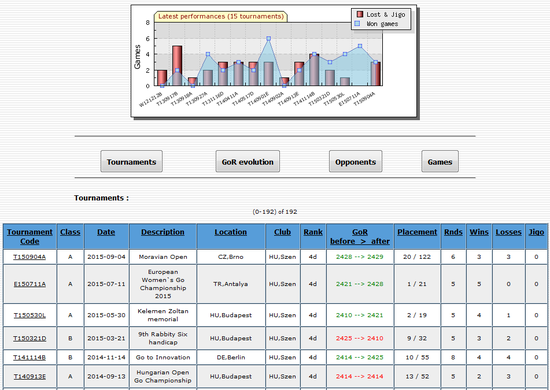
Task: Open tournament T140913E link
Action: point(30,377)
